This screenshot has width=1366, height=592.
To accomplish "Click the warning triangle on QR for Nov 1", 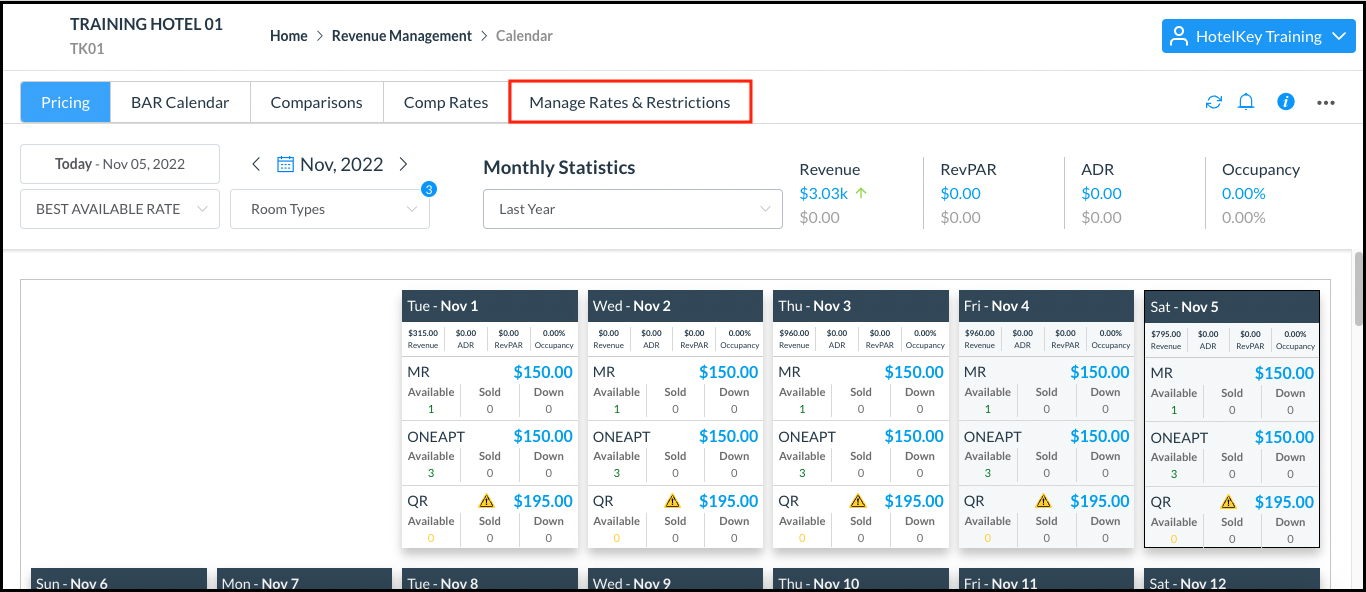I will [x=486, y=500].
